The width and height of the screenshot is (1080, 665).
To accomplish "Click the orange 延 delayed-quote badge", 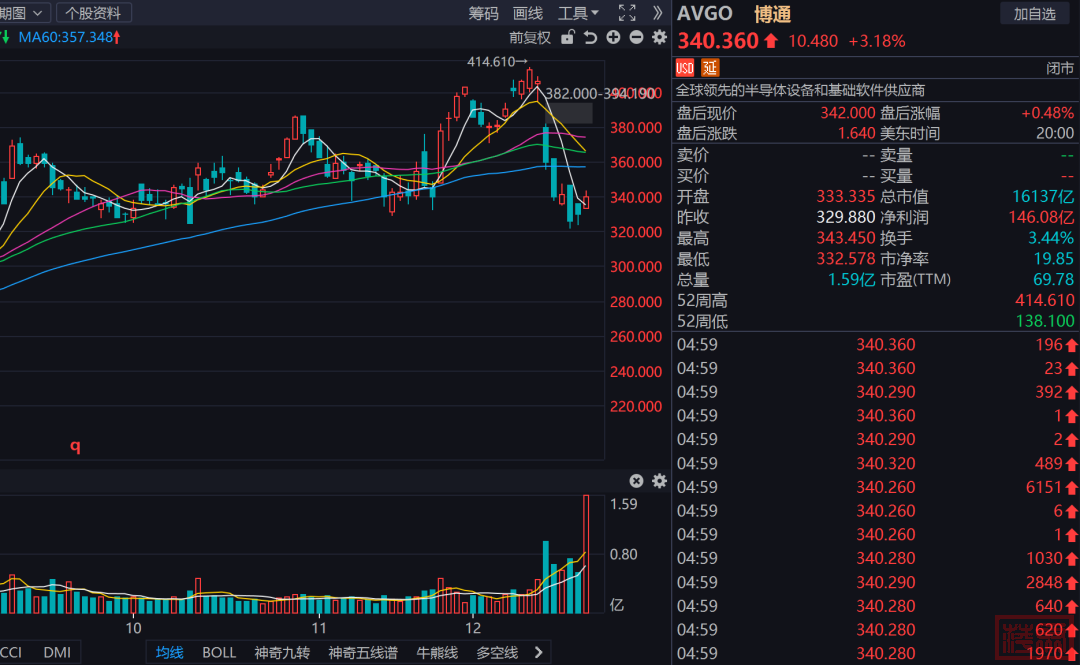I will pos(710,68).
